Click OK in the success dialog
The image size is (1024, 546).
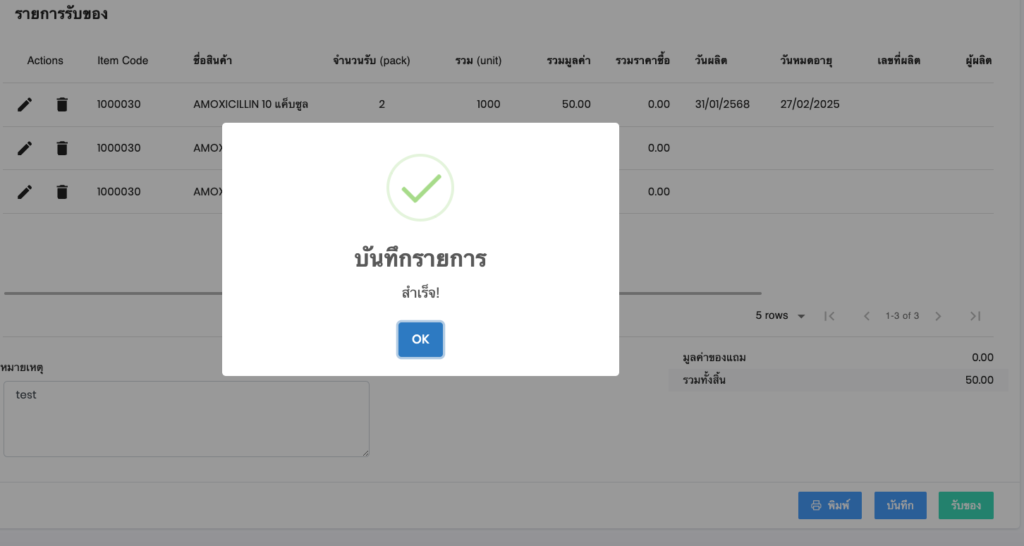coord(420,339)
